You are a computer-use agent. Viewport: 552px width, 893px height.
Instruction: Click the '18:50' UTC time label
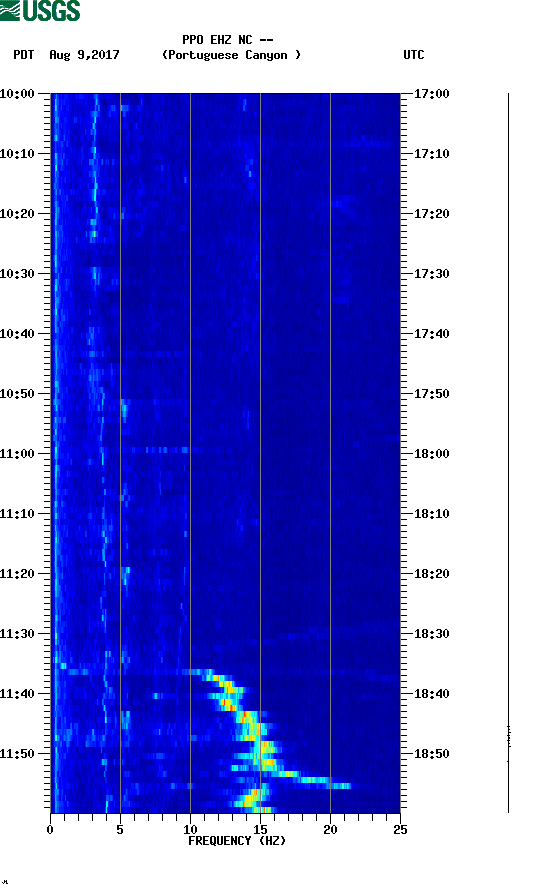point(431,753)
